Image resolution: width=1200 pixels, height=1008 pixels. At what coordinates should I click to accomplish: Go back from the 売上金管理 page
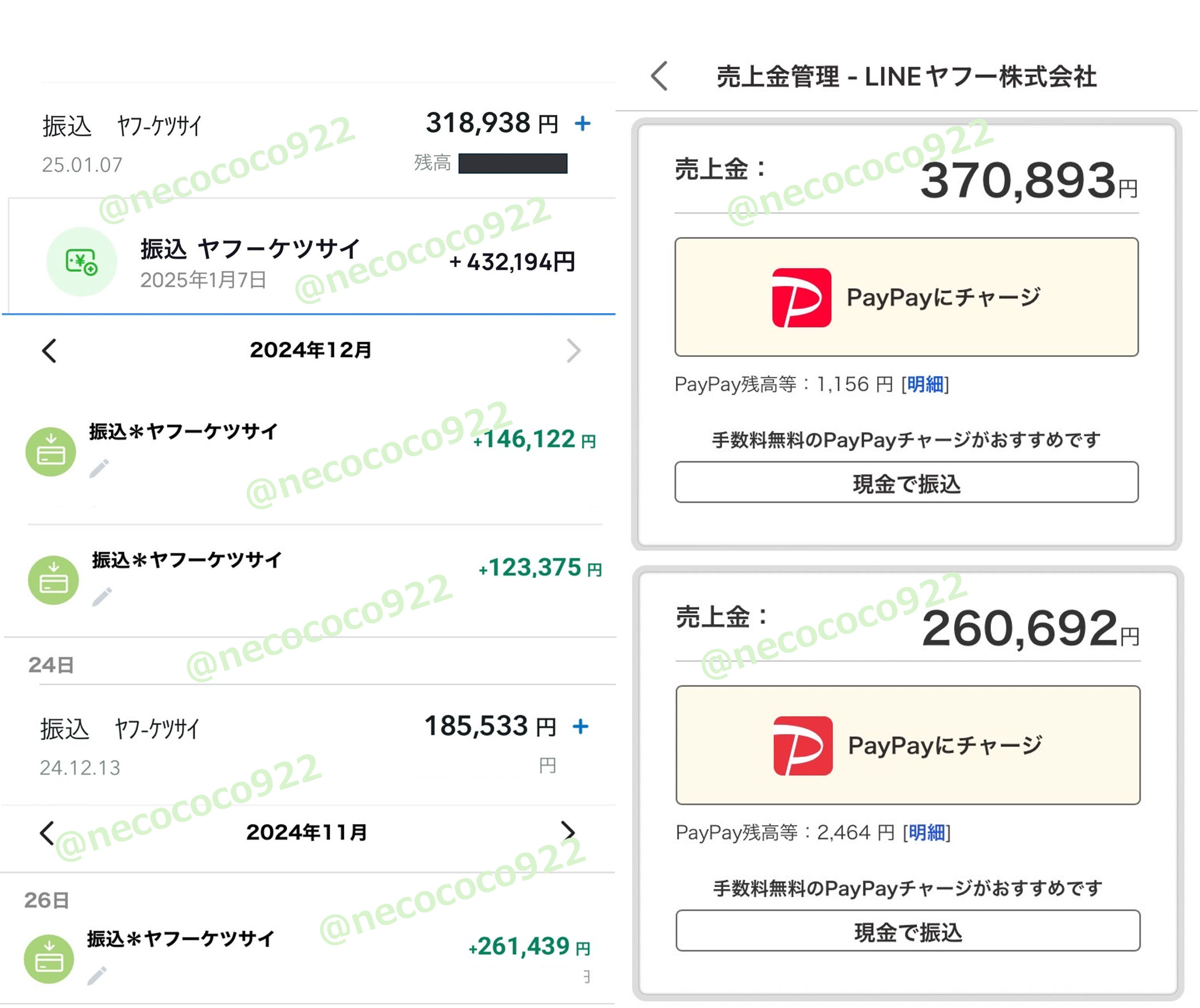[659, 76]
